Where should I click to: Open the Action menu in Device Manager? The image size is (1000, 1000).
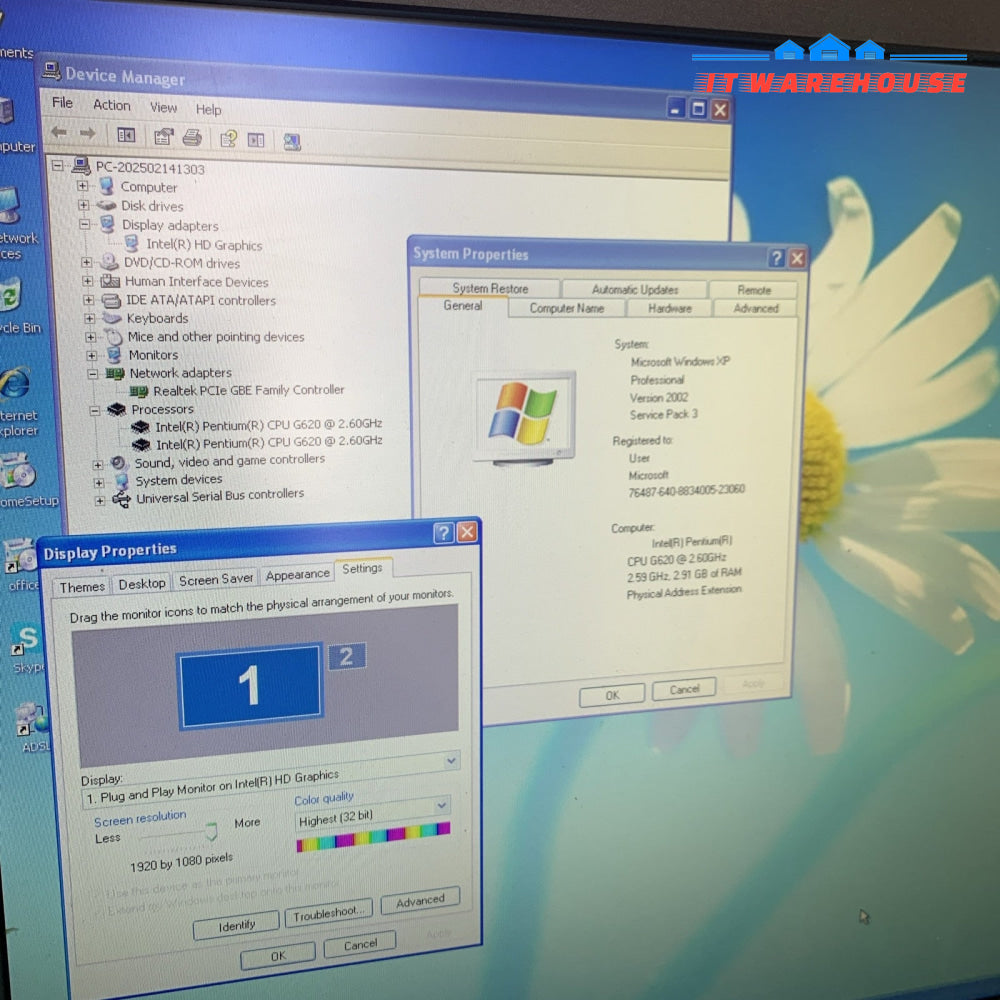click(x=111, y=105)
